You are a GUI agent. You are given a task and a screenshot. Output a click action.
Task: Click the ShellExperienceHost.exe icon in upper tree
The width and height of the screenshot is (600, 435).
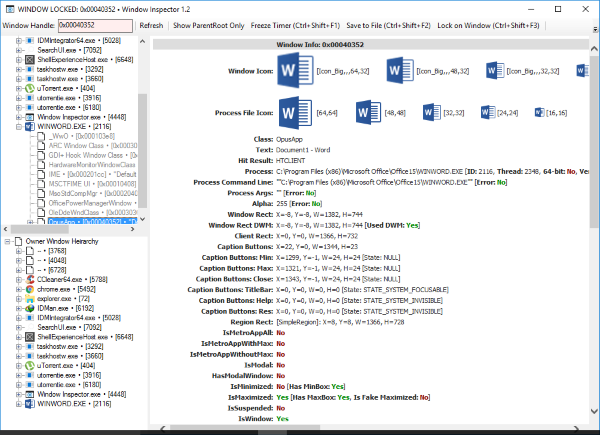[29, 60]
